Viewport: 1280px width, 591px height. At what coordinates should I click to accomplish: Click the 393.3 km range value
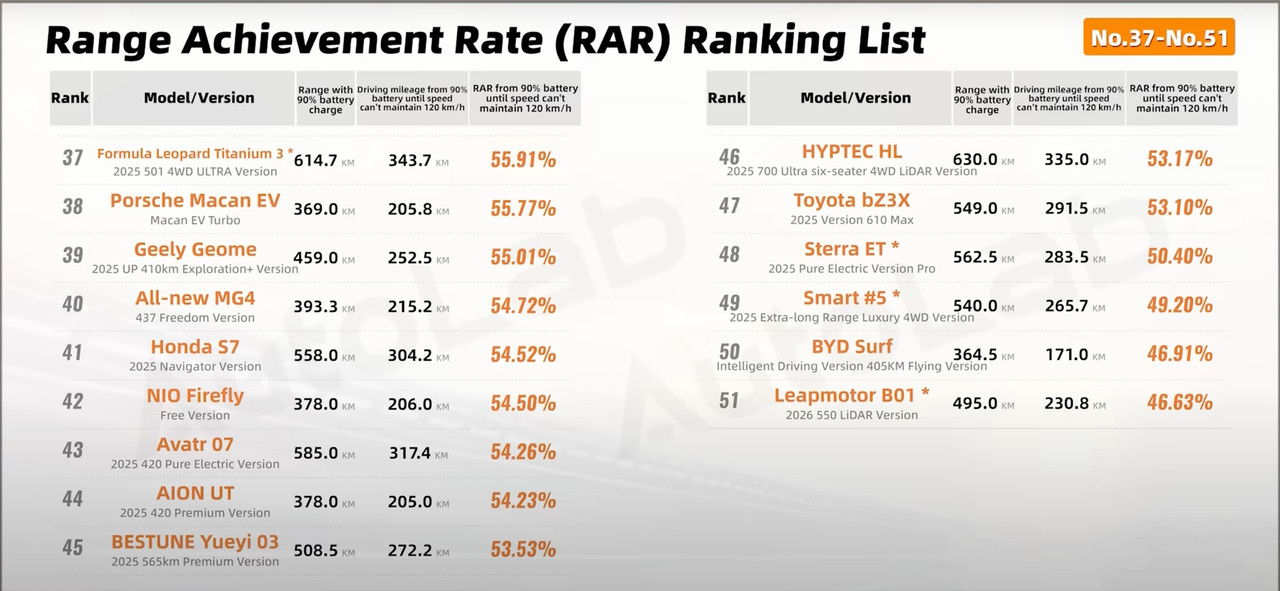click(315, 306)
